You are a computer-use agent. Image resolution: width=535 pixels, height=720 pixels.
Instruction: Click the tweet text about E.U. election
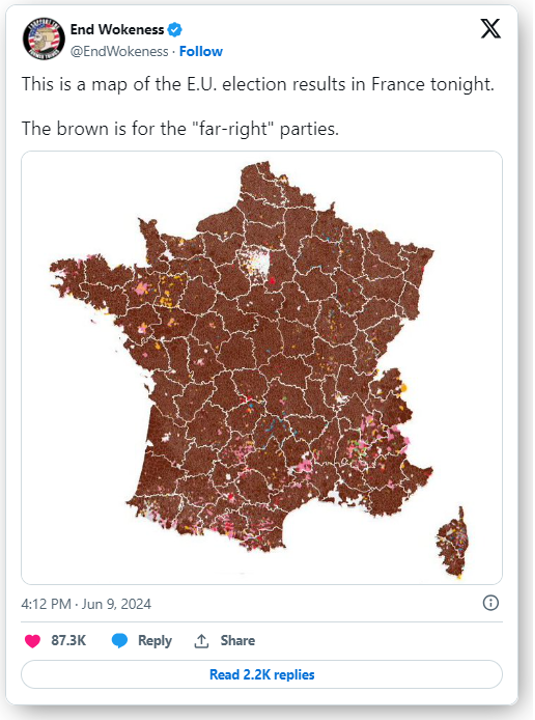(x=258, y=85)
